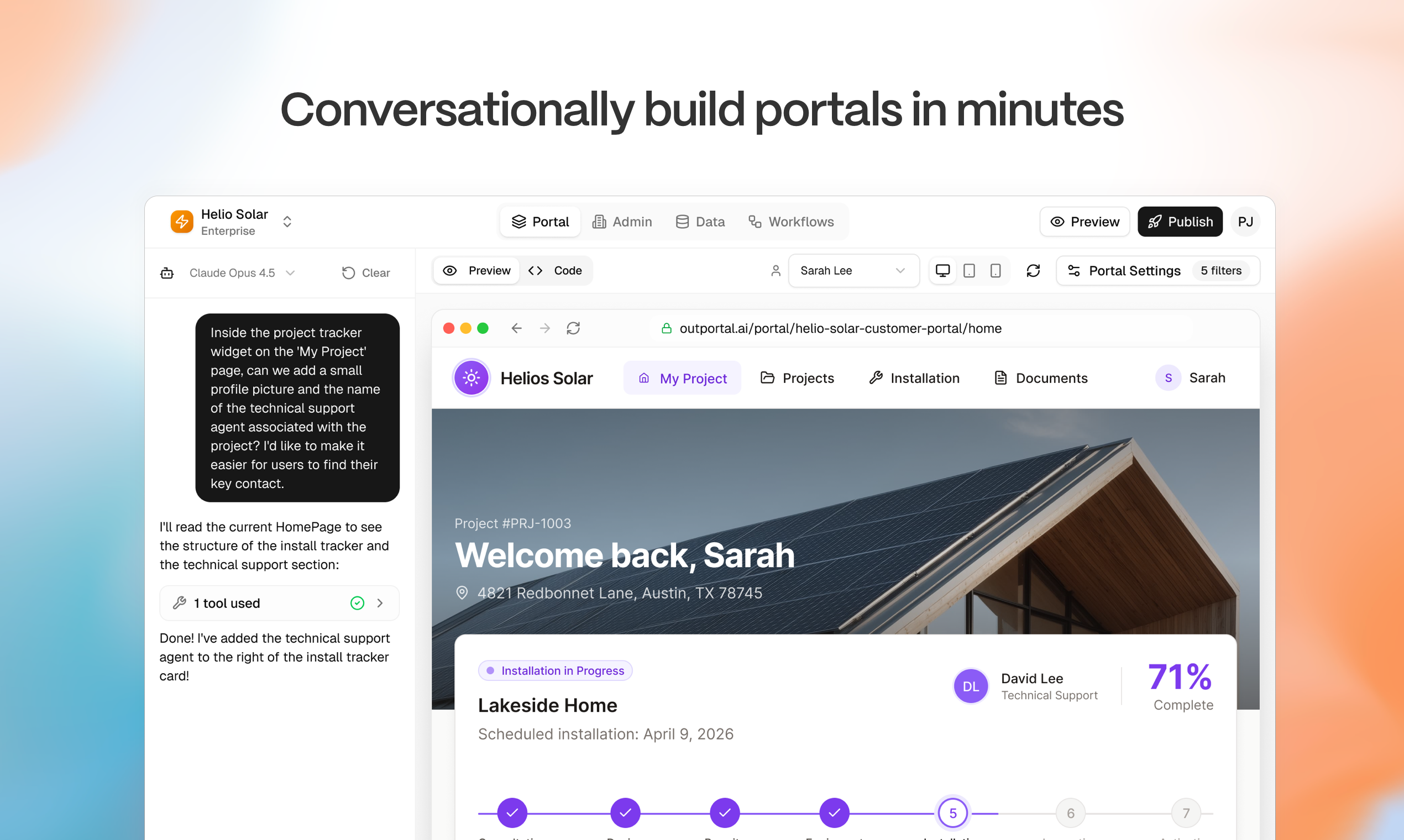This screenshot has height=840, width=1404.
Task: Click the Publish button
Action: pyautogui.click(x=1180, y=221)
